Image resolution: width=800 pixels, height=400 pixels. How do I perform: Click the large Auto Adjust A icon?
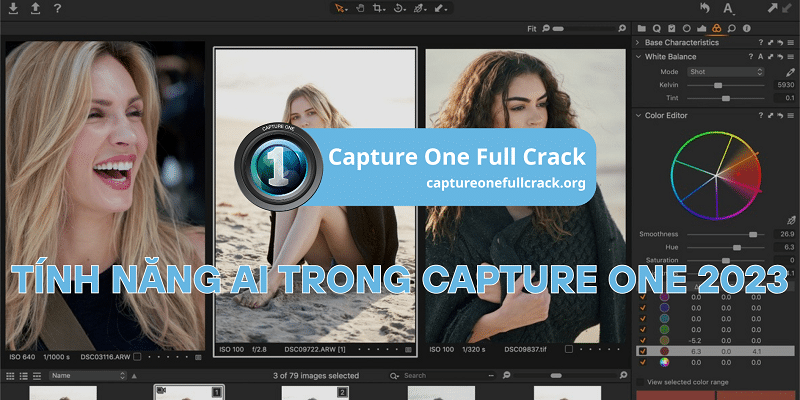729,8
